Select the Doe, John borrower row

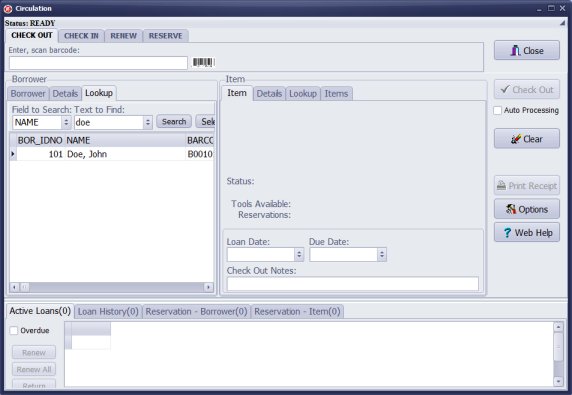click(x=112, y=154)
